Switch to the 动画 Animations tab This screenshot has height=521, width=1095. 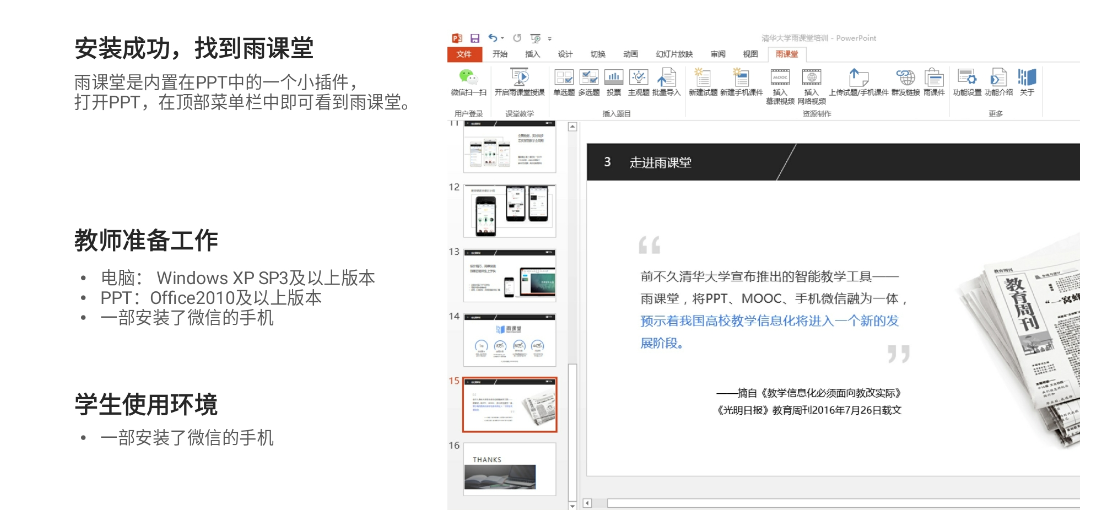631,54
